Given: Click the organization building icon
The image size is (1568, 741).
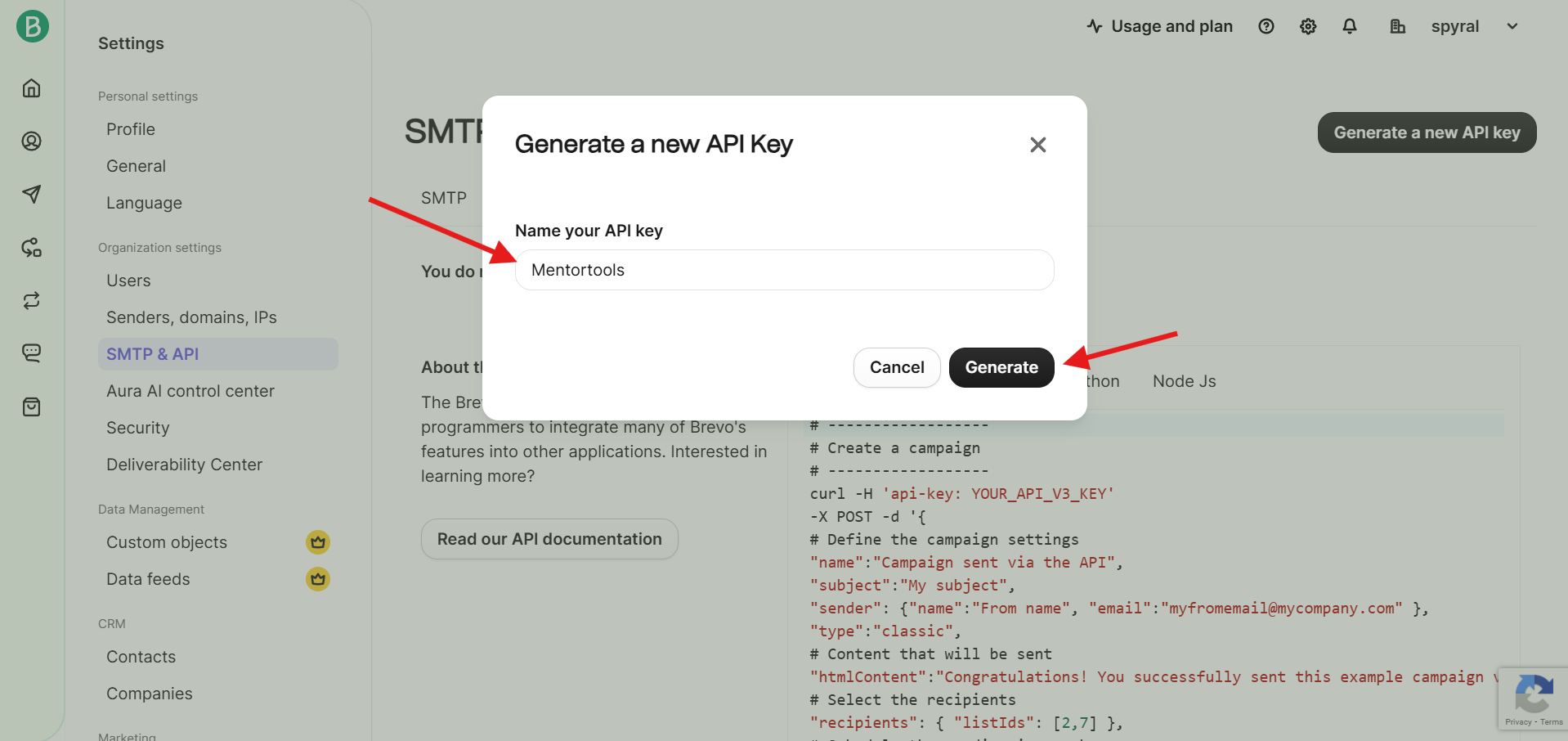Looking at the screenshot, I should 1398,26.
